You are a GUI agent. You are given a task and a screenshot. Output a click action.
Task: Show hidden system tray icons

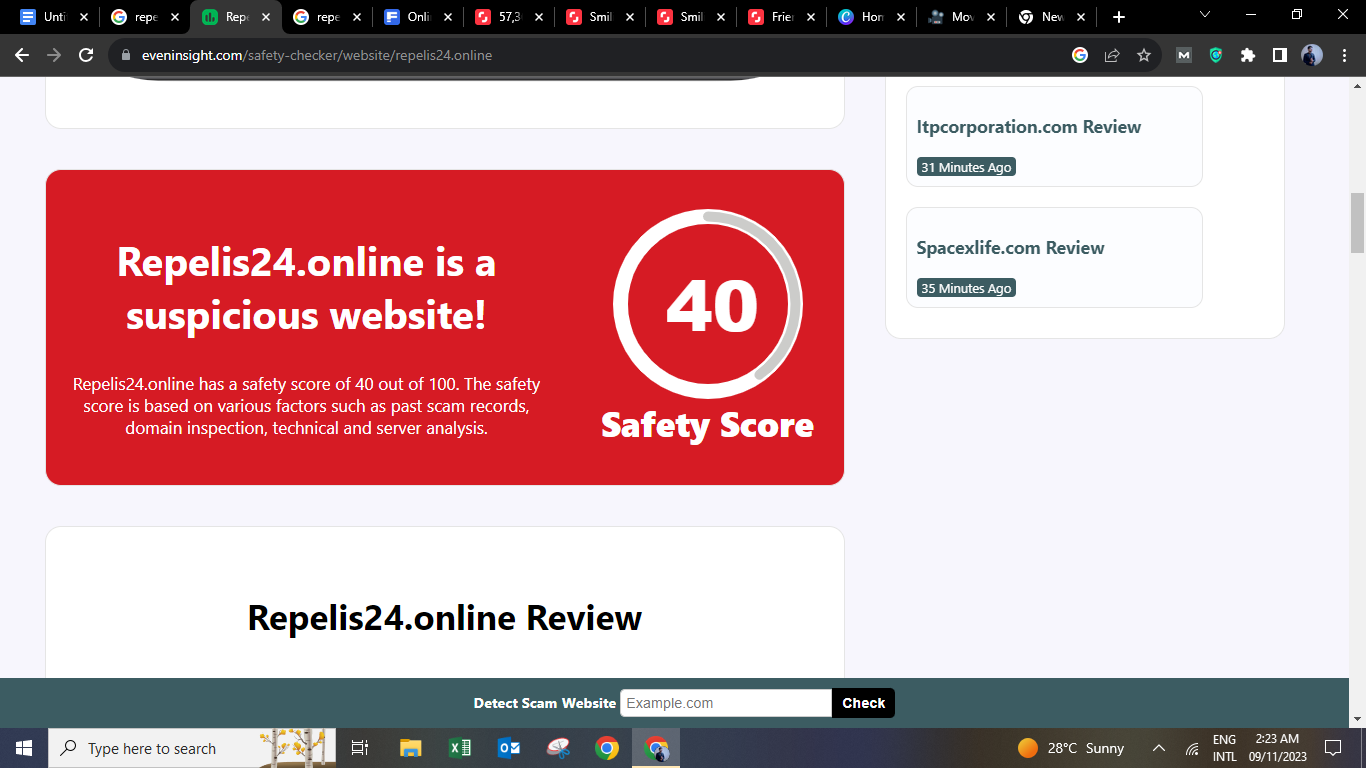1159,748
